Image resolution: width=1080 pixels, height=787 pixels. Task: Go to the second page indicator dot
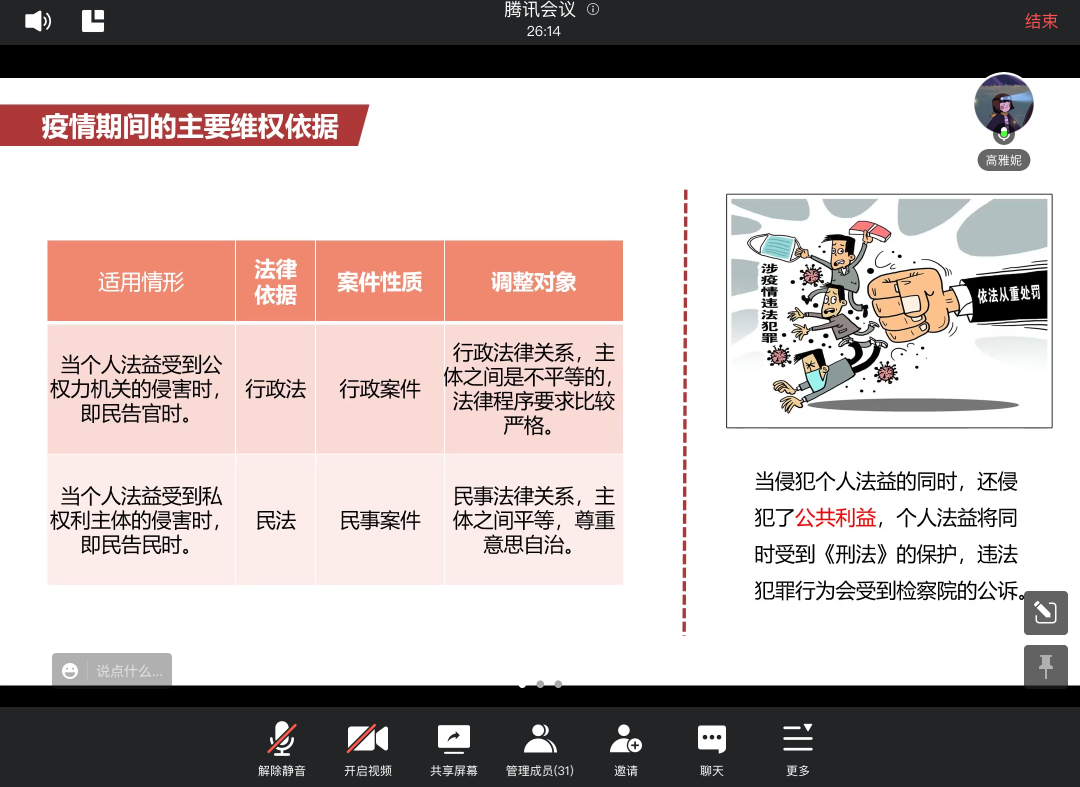pyautogui.click(x=540, y=684)
